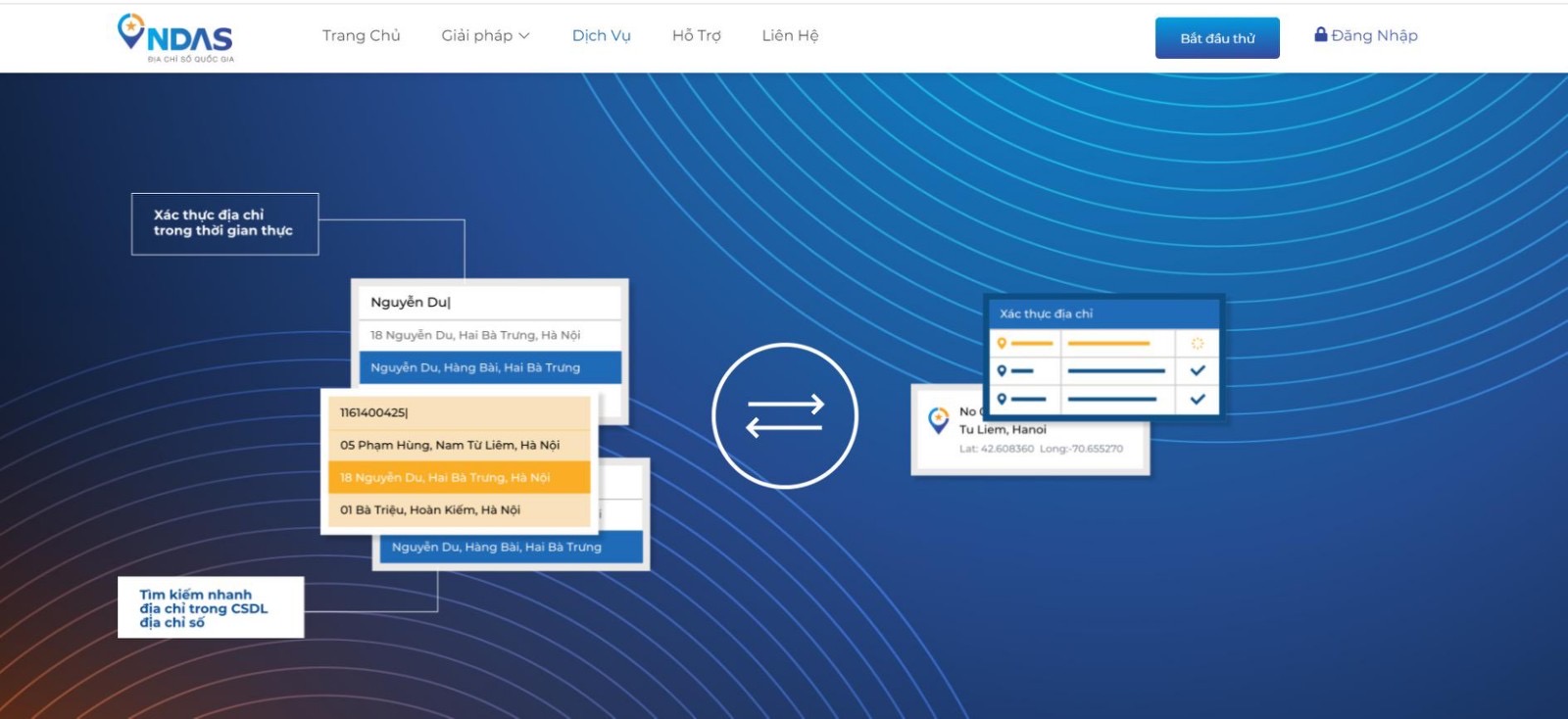This screenshot has width=1568, height=719.
Task: Click the map pin icon on the Tu Liem card
Action: [x=939, y=420]
